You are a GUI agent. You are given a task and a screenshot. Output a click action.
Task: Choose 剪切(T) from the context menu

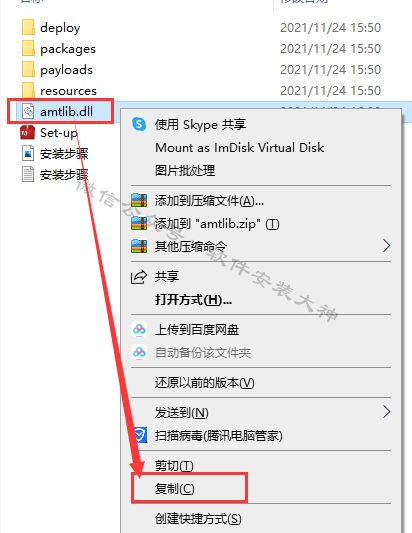click(174, 465)
